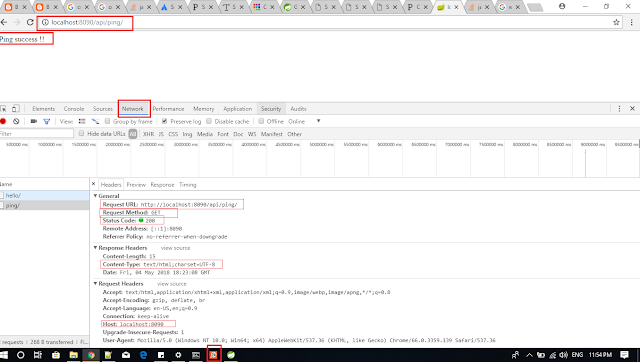This screenshot has height=362, width=640.
Task: Open the Elements panel tab
Action: pos(43,109)
